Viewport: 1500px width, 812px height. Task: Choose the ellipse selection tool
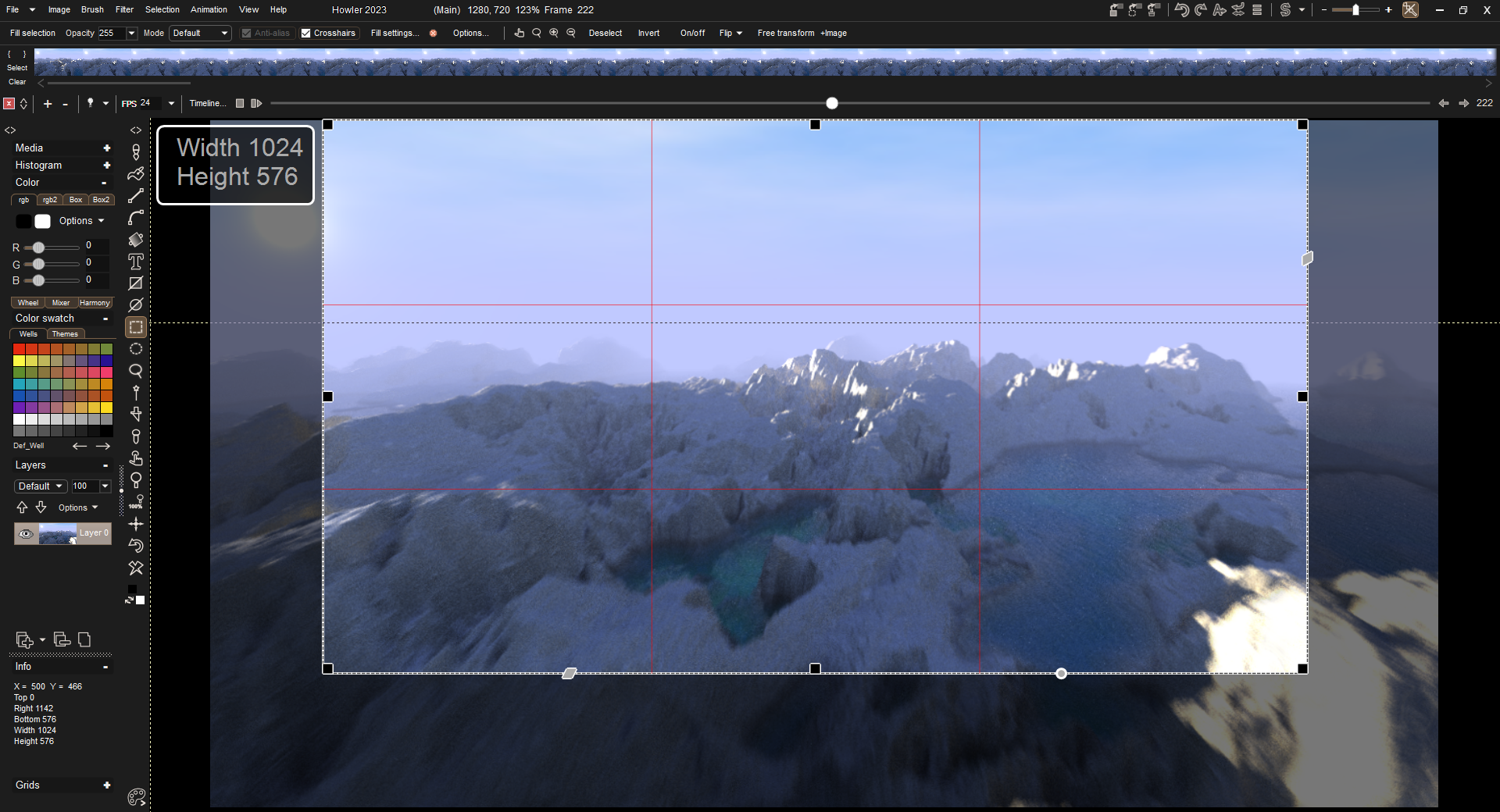[136, 349]
